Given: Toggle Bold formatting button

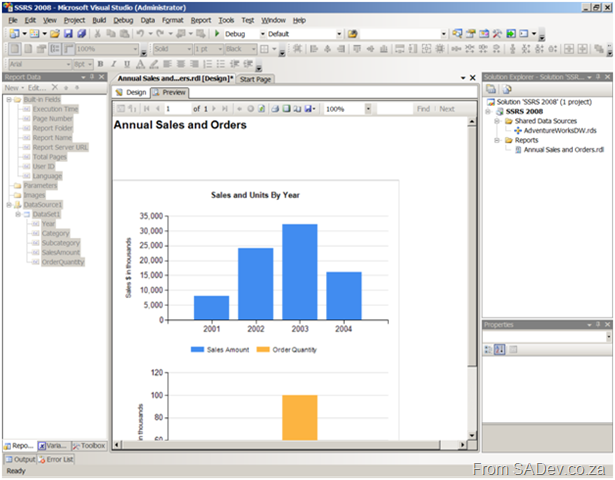Looking at the screenshot, I should click(100, 64).
